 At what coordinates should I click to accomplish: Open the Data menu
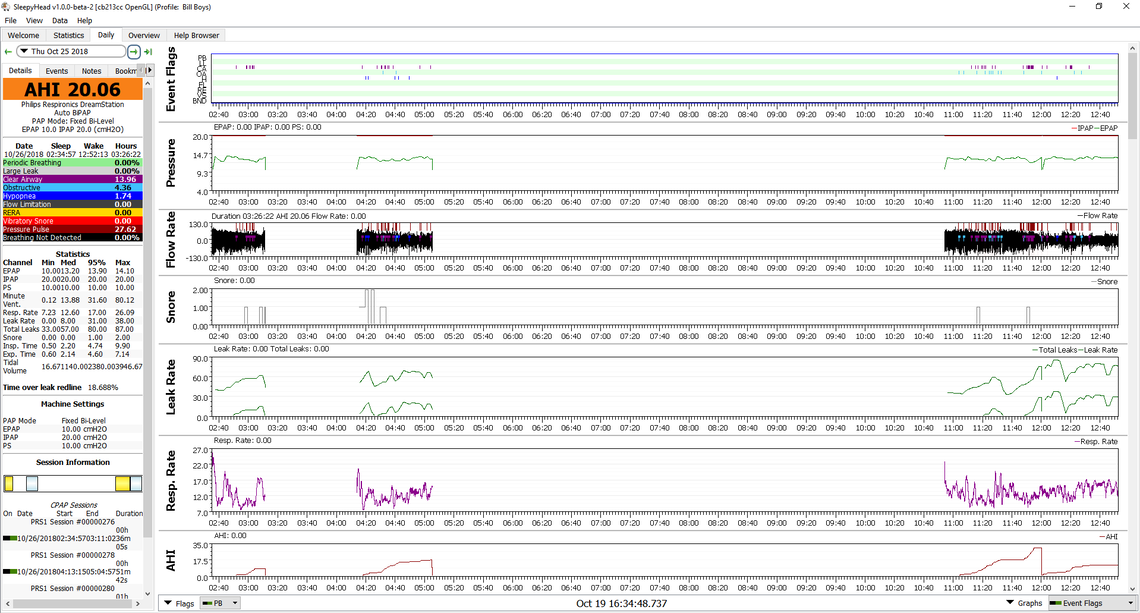click(x=60, y=20)
